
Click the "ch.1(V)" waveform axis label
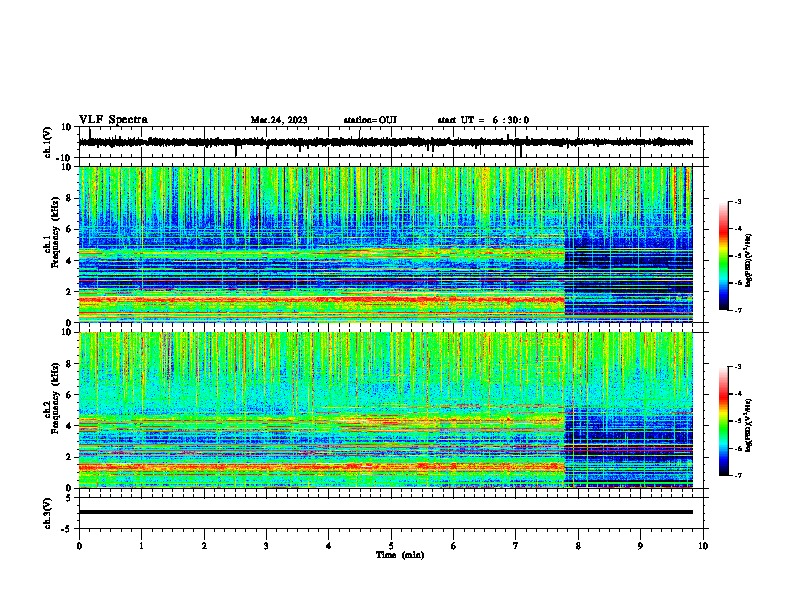[48, 142]
